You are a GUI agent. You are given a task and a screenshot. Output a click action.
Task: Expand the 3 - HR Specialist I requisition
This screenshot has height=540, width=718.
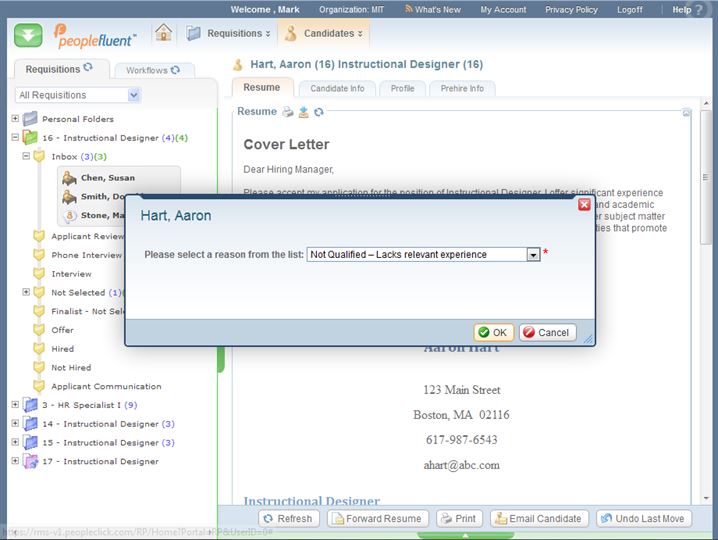15,405
